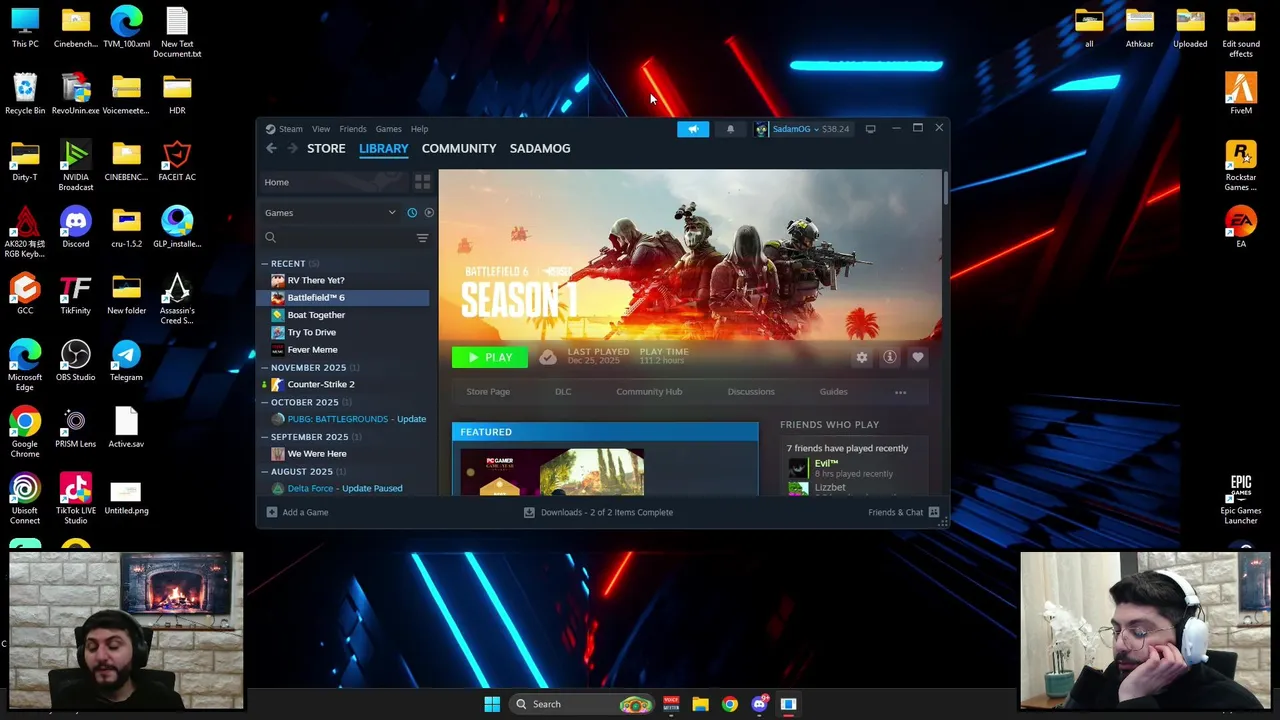Open Friends & Chat in Steam
The image size is (1280, 720).
tap(904, 512)
